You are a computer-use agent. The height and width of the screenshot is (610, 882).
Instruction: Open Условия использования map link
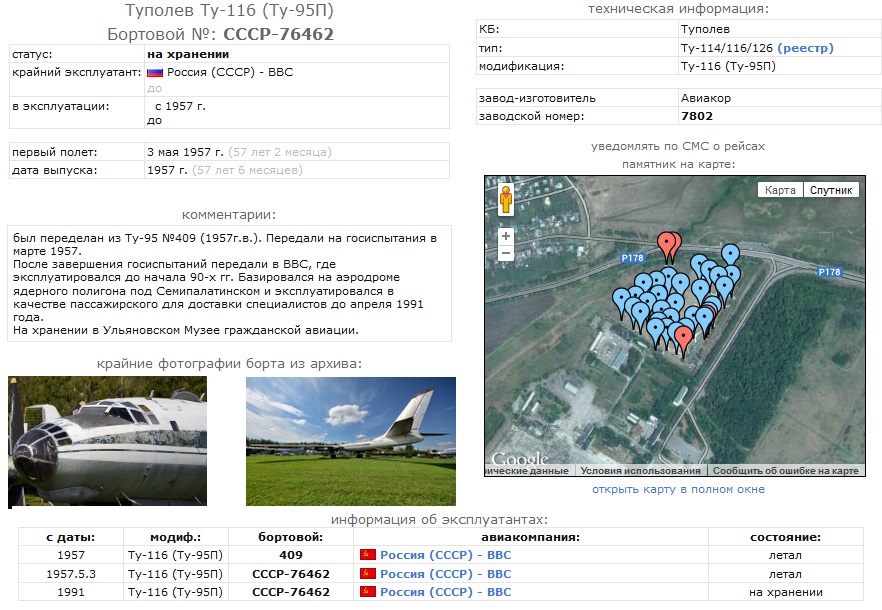(640, 470)
